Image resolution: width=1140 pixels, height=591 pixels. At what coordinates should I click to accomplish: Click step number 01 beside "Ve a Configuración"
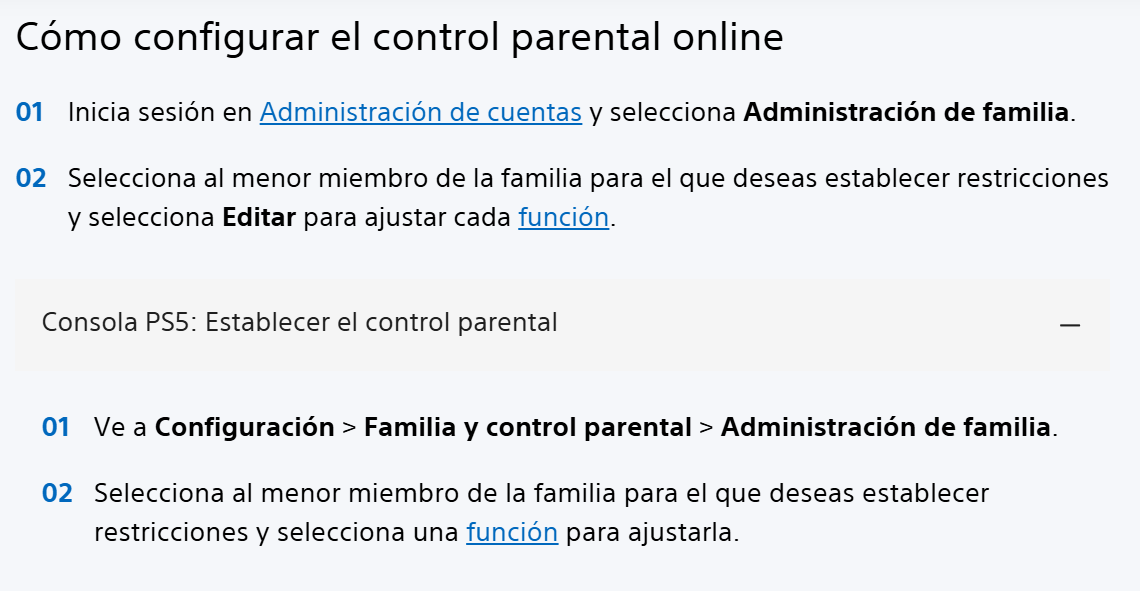56,427
